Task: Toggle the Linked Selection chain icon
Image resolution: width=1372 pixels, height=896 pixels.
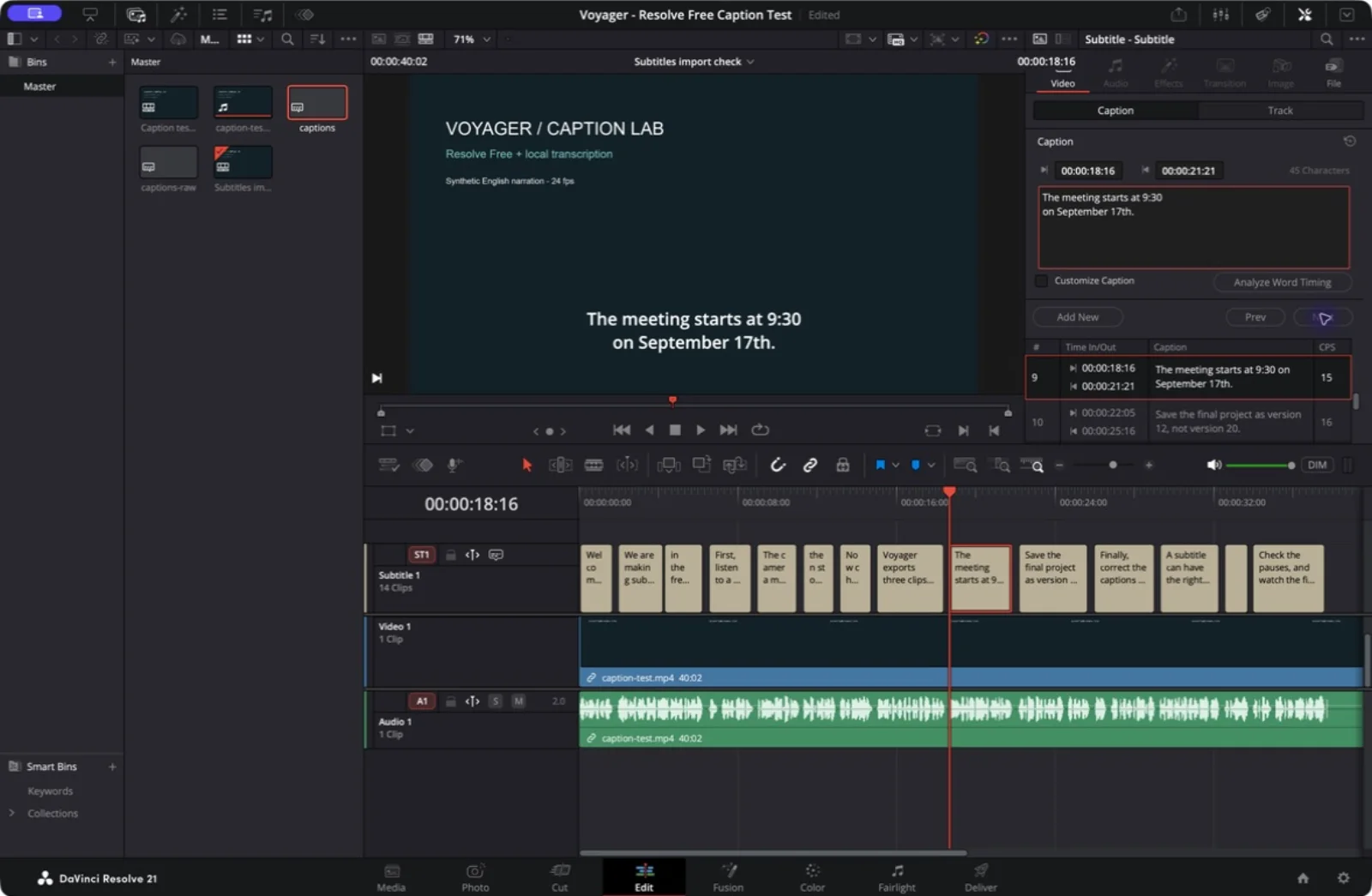Action: [810, 465]
